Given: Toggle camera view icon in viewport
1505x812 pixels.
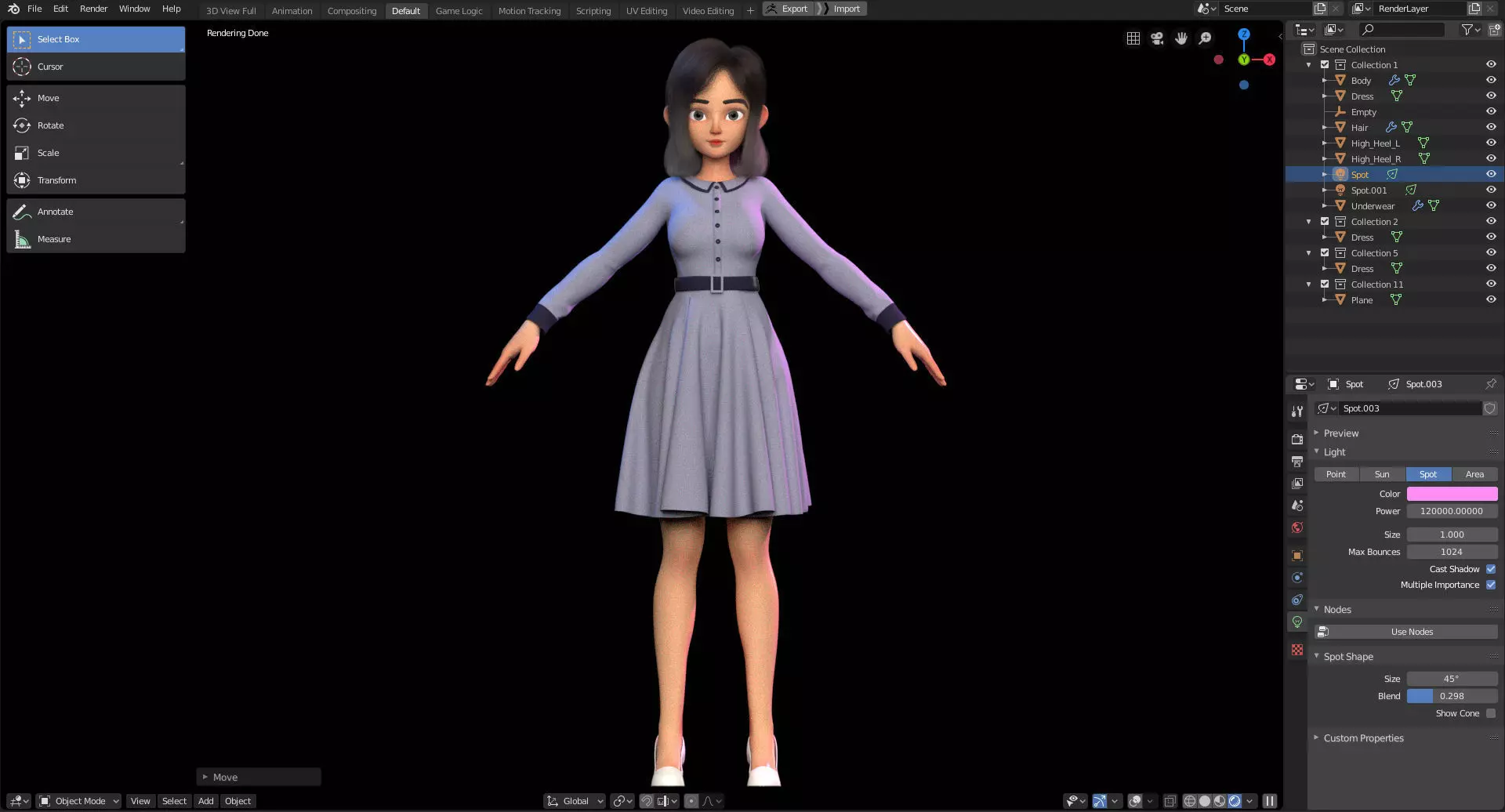Looking at the screenshot, I should point(1157,38).
